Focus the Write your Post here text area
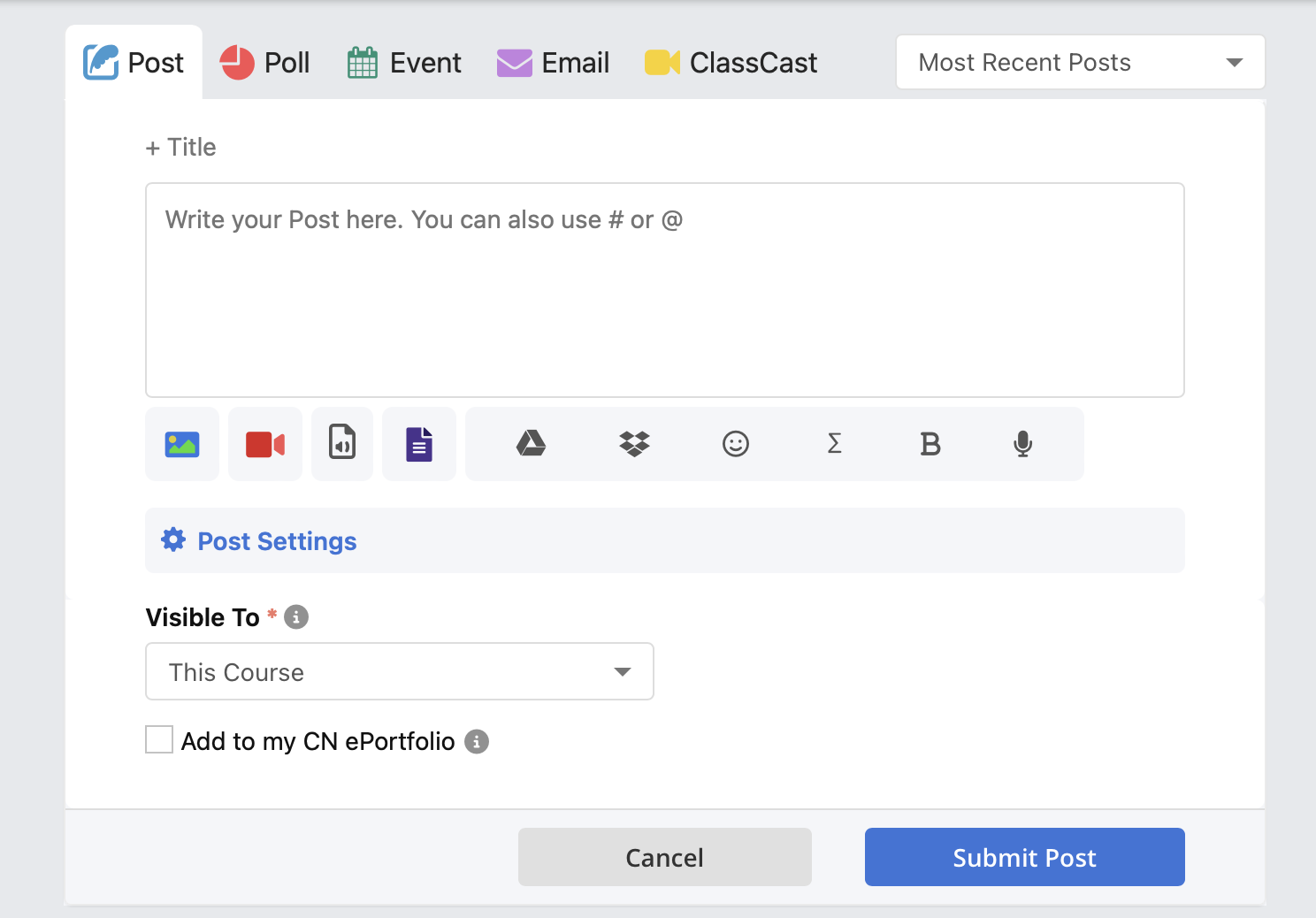 (664, 290)
